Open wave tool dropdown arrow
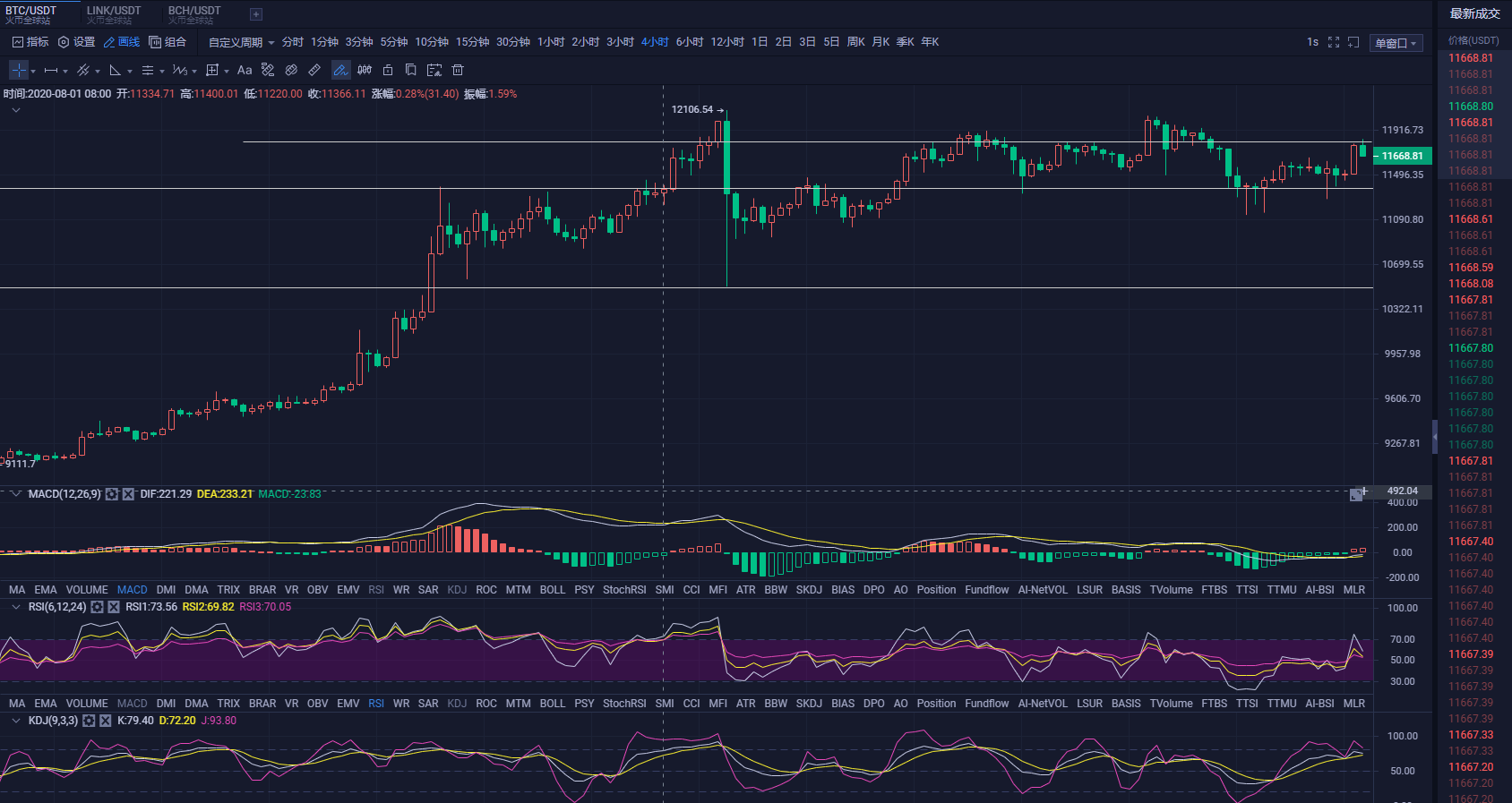The width and height of the screenshot is (1512, 803). tap(194, 72)
